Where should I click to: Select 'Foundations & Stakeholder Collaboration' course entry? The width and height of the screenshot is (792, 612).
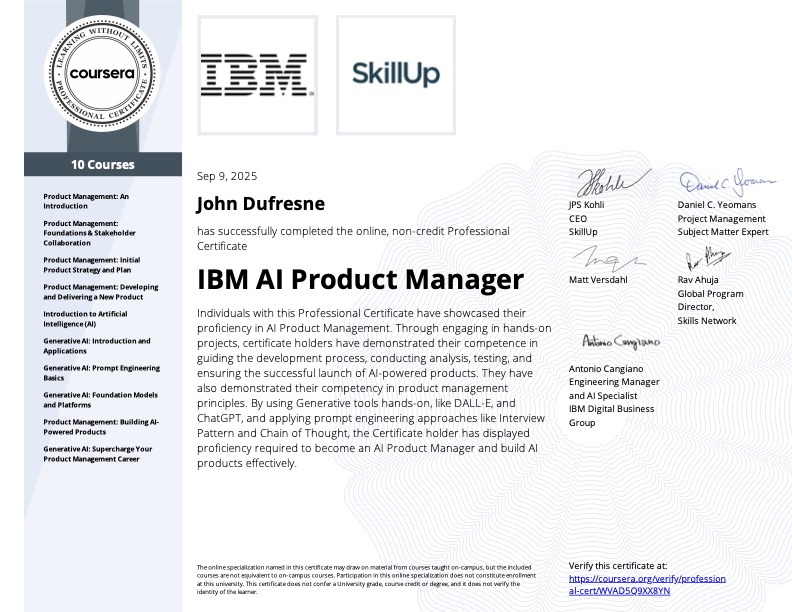click(89, 233)
